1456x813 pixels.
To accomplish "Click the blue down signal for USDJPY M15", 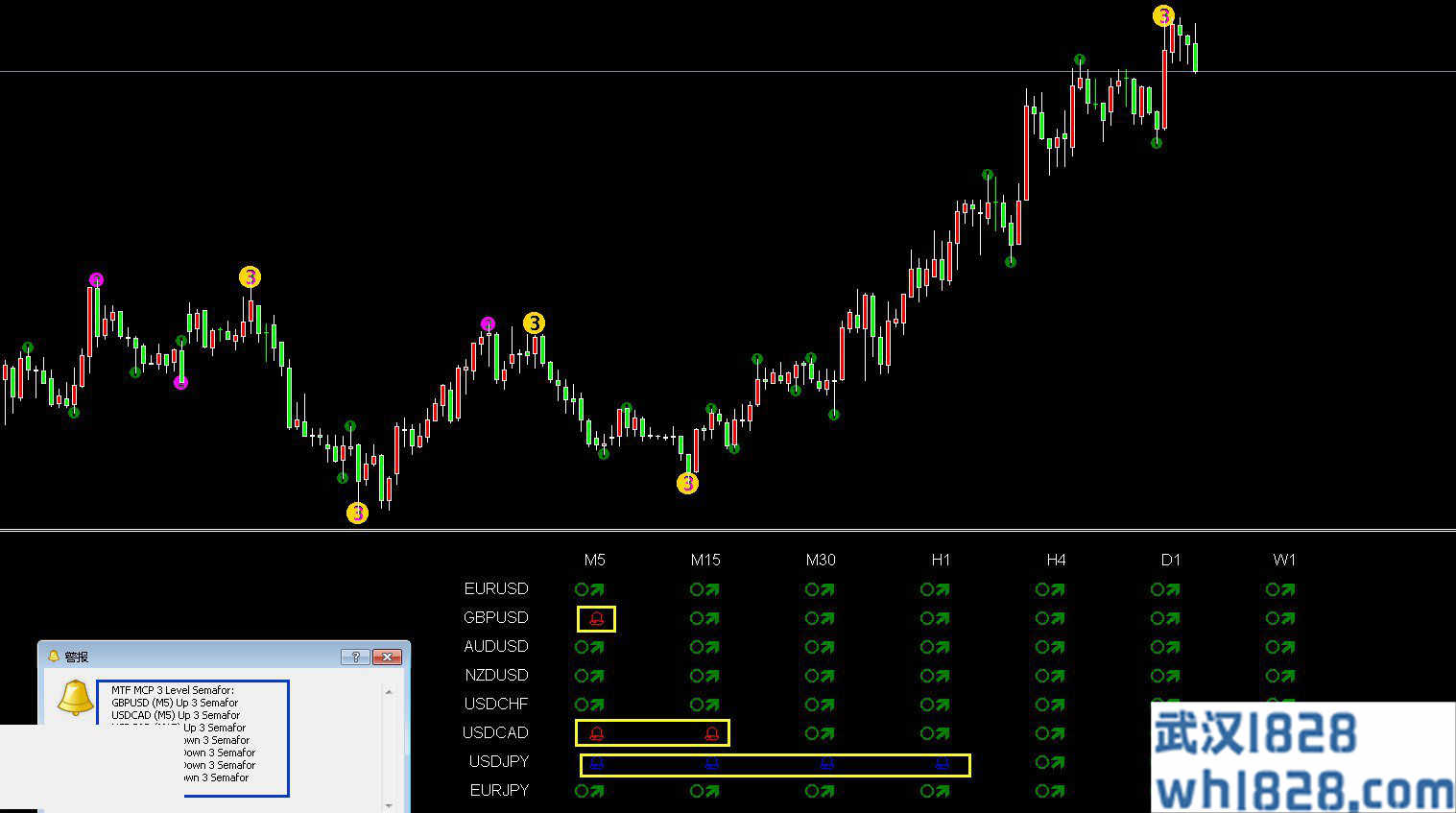I will pos(711,764).
